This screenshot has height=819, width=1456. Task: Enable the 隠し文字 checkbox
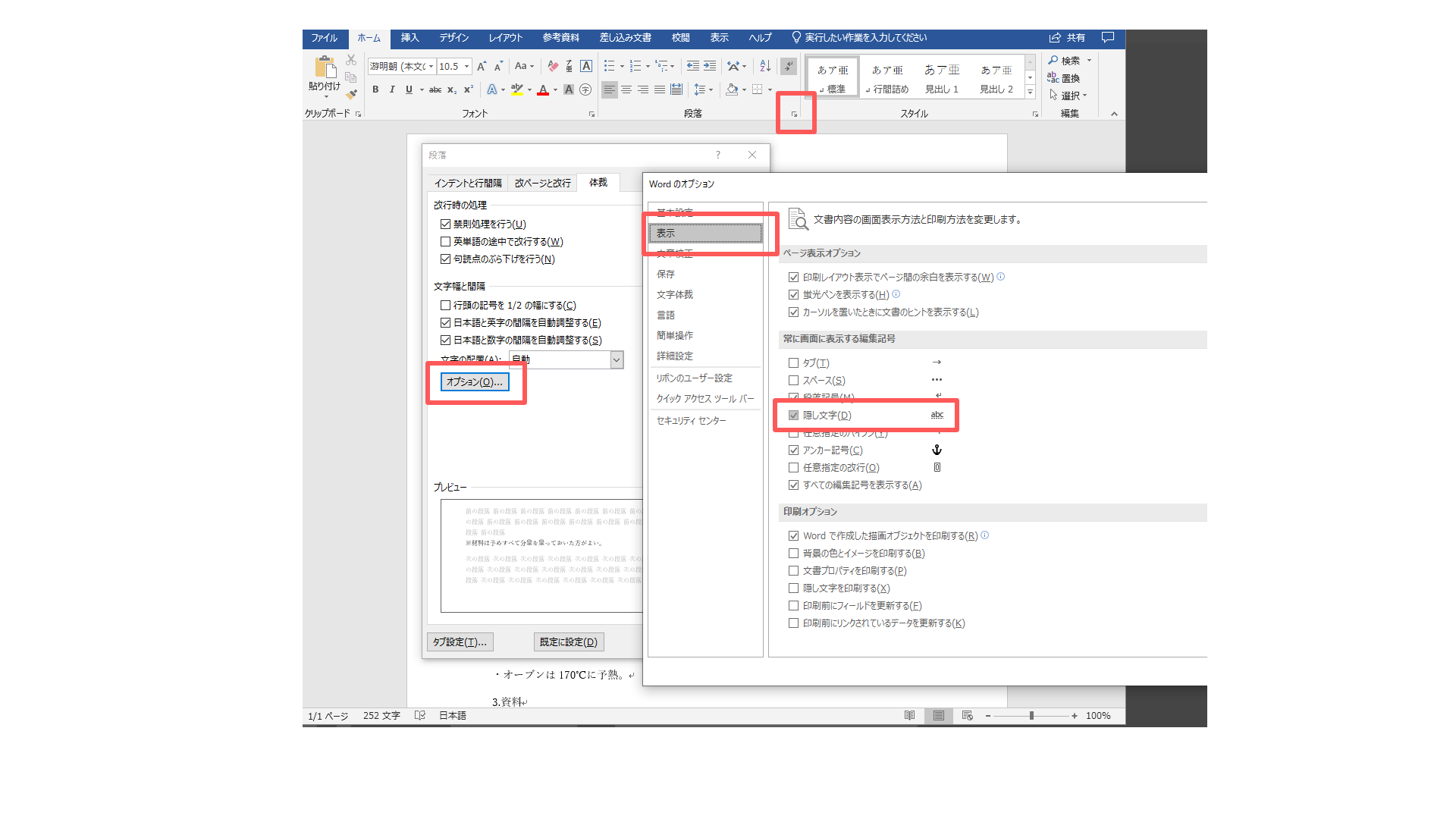point(793,415)
